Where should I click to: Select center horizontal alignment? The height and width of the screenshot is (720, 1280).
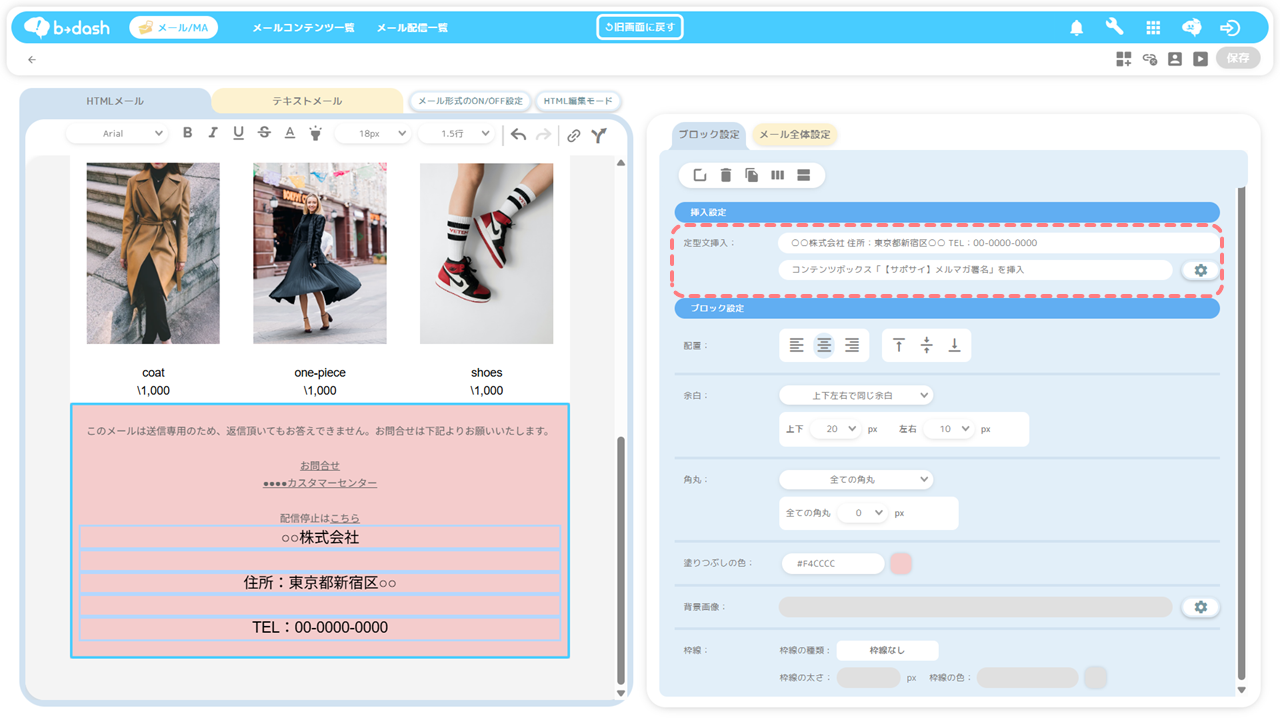(824, 345)
